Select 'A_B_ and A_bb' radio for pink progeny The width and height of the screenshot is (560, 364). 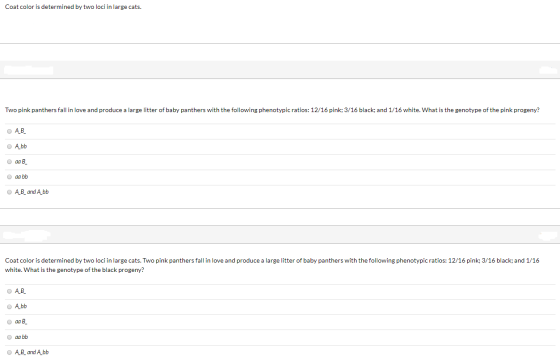coord(9,192)
